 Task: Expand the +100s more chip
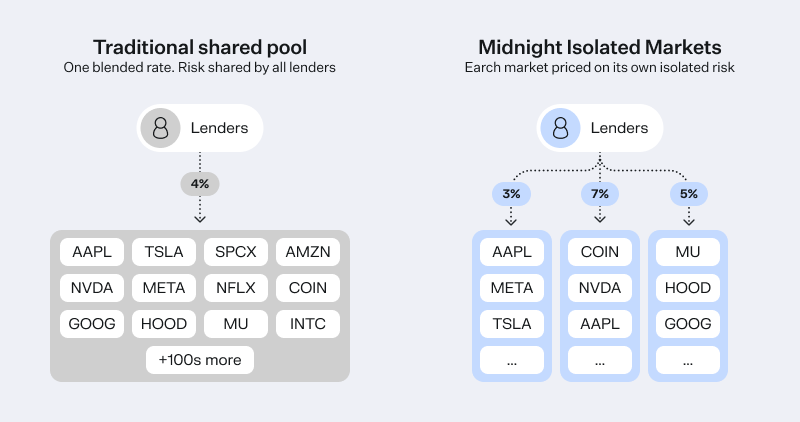click(200, 360)
